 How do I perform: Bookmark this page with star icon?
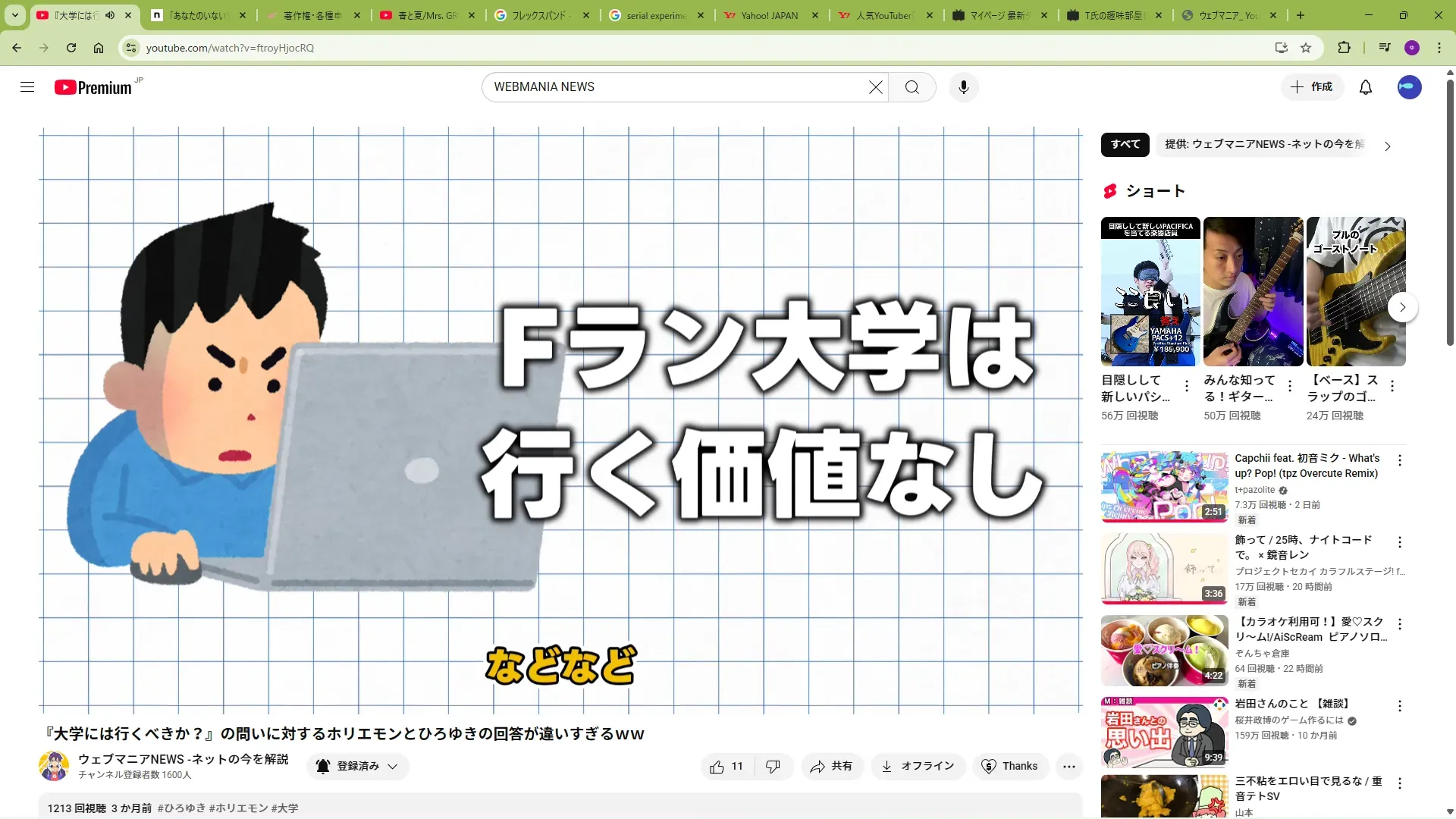tap(1306, 48)
